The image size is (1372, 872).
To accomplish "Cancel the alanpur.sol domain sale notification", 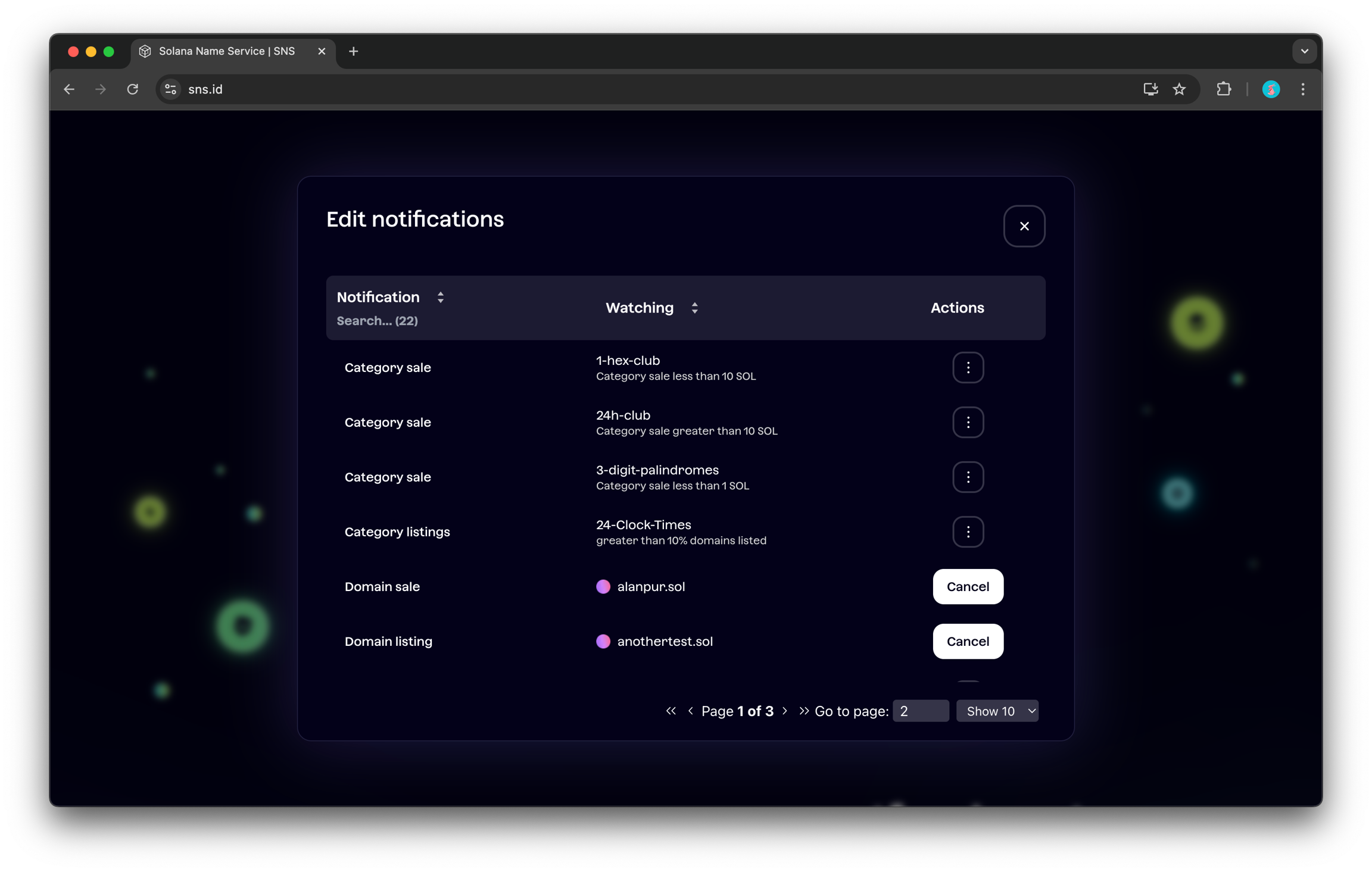I will [968, 586].
